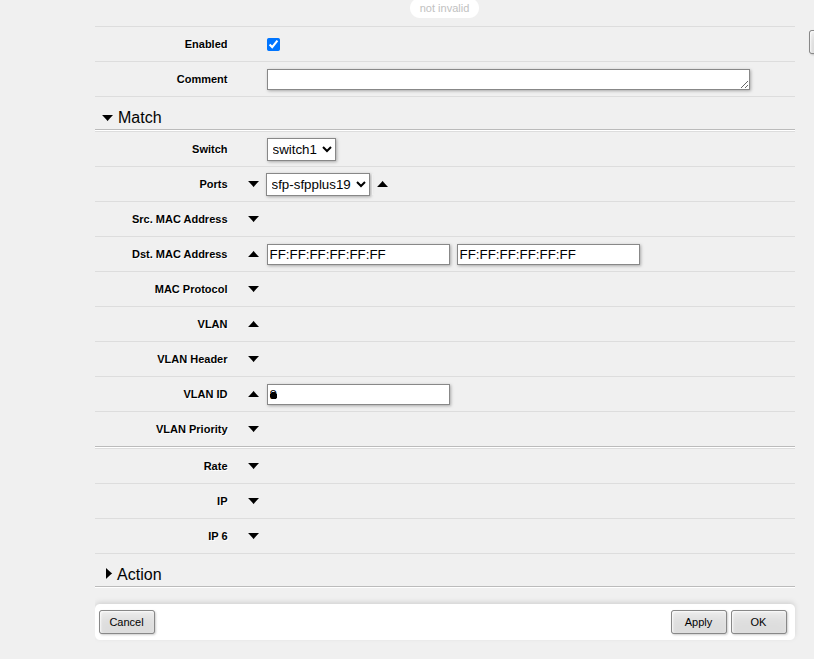The width and height of the screenshot is (814, 659).
Task: Expand the Rate field
Action: pos(253,466)
